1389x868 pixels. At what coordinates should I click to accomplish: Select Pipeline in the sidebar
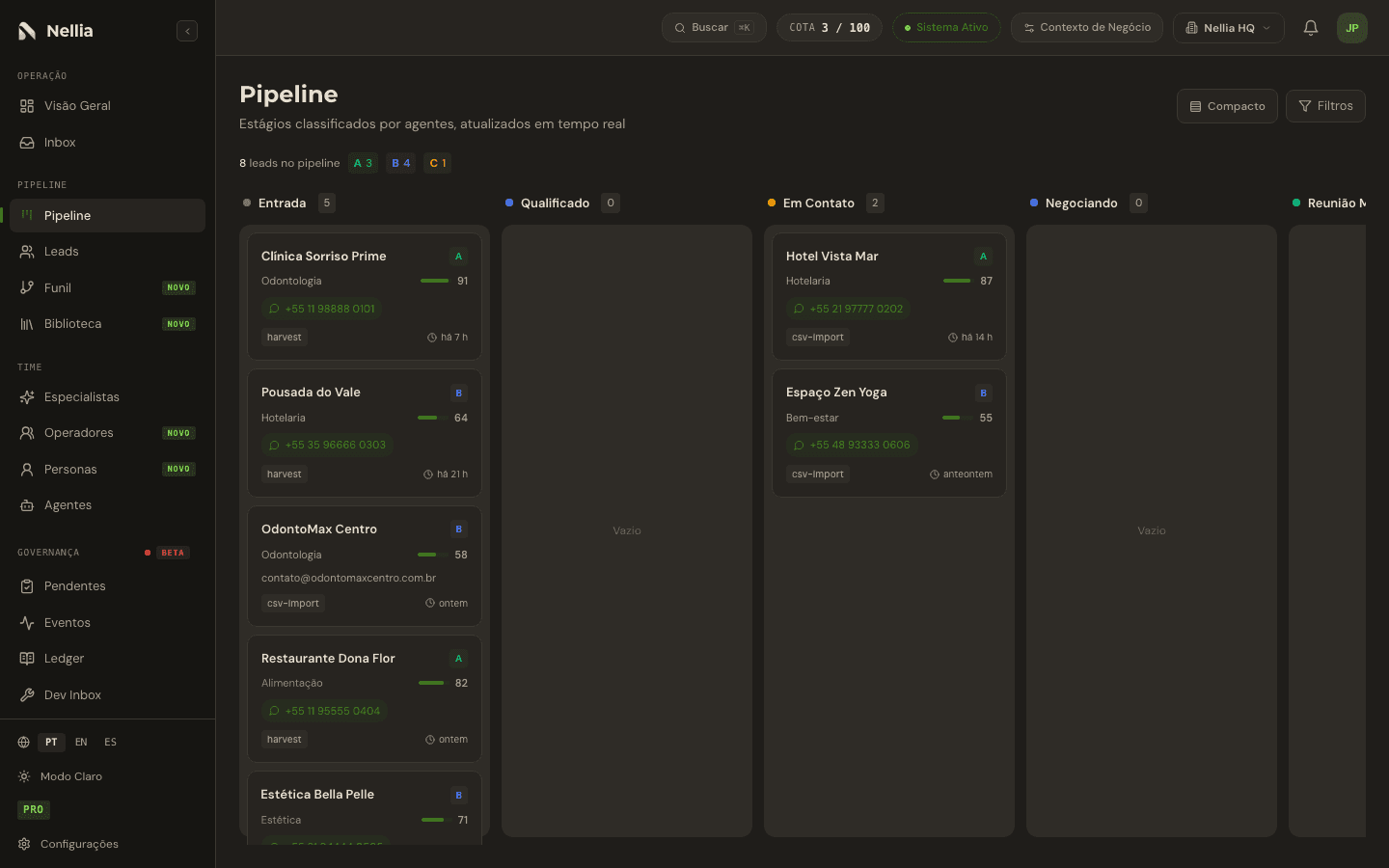click(x=107, y=216)
